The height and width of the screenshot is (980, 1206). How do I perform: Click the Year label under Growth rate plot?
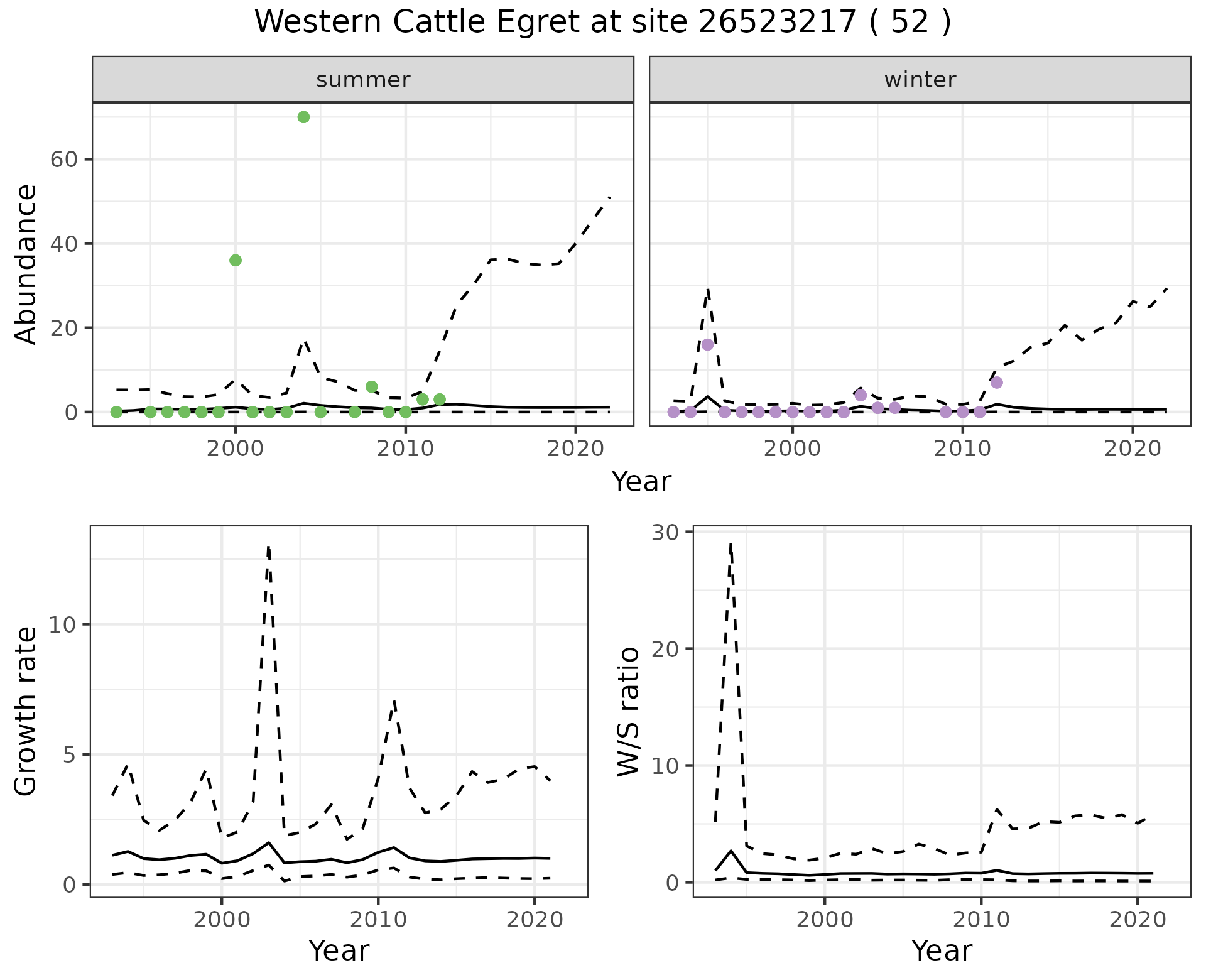[x=339, y=950]
